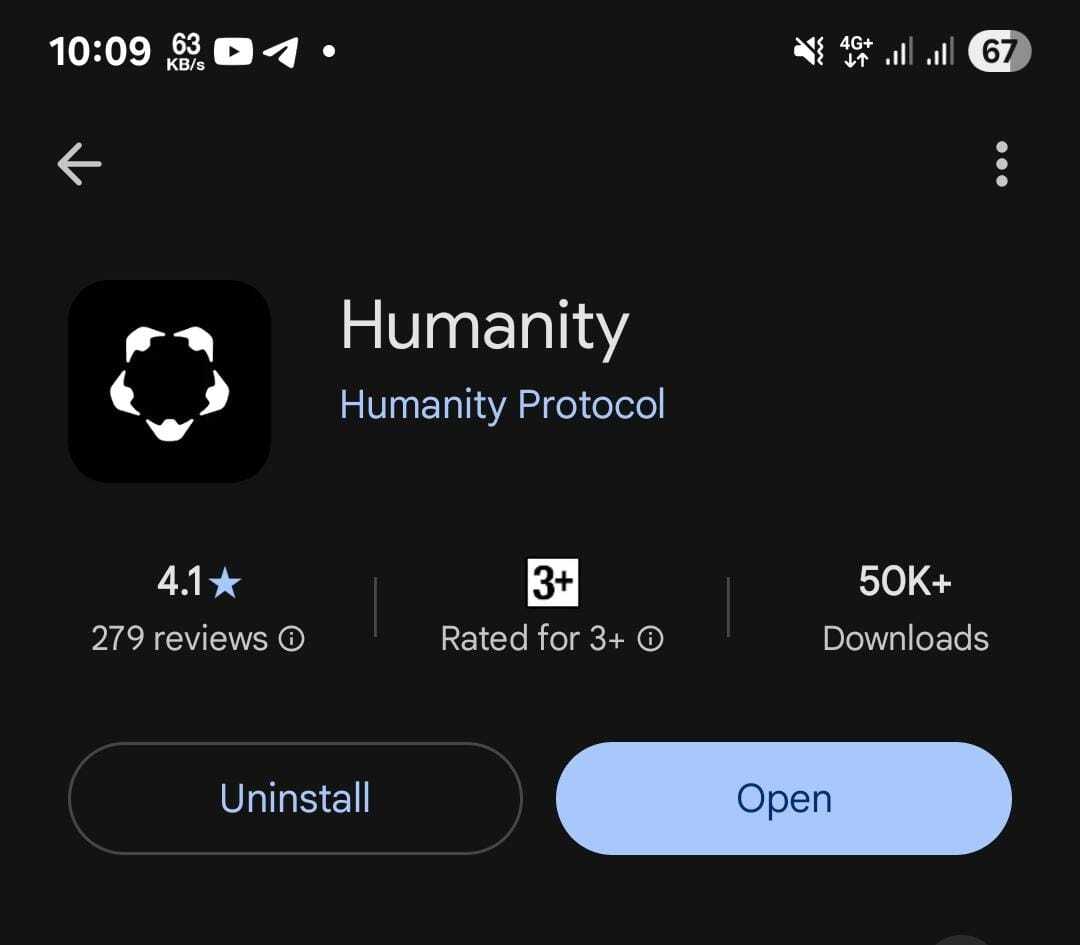
Task: Tap the Humanity app logo
Action: (169, 382)
